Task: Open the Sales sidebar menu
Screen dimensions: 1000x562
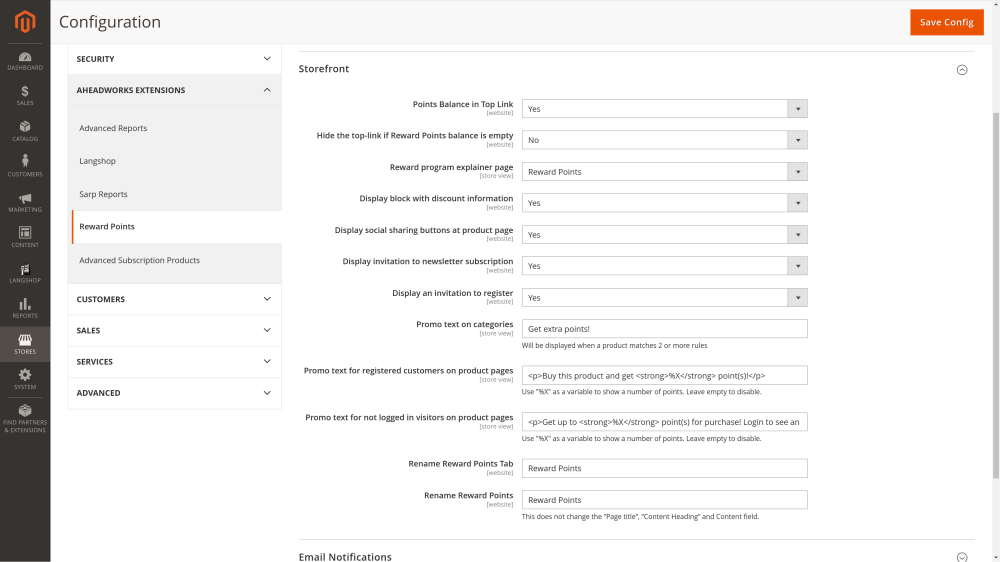Action: pos(25,96)
